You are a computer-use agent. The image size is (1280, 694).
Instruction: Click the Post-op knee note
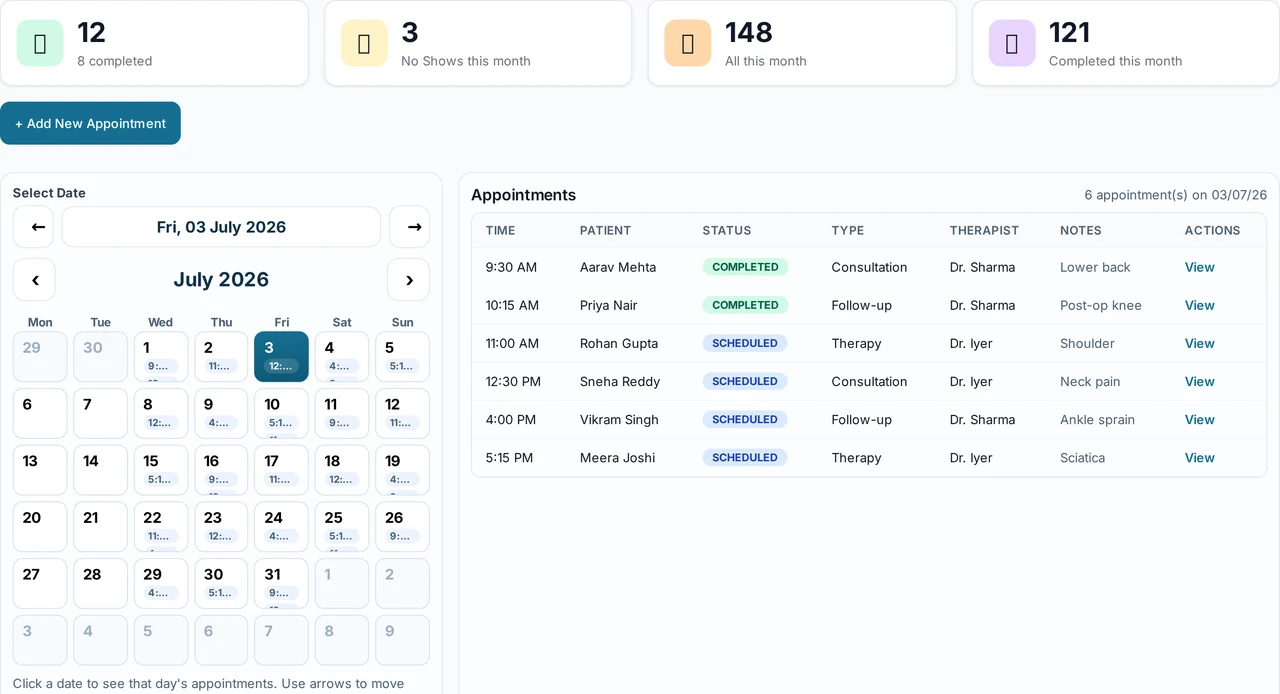tap(1100, 305)
